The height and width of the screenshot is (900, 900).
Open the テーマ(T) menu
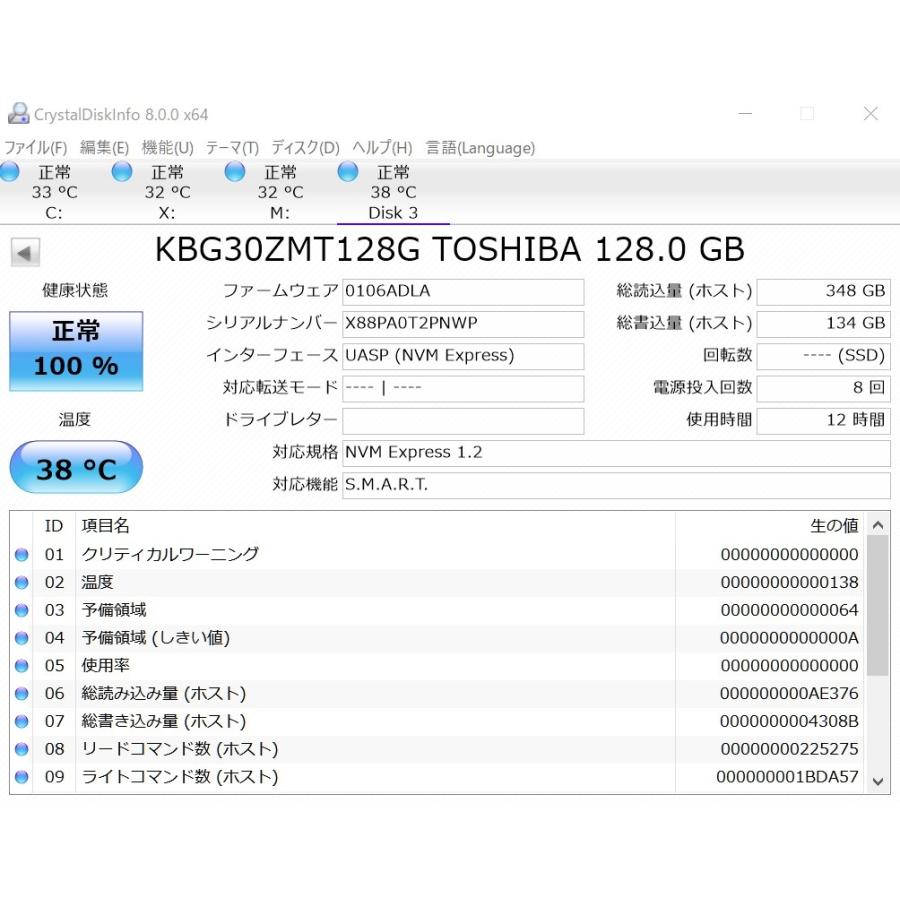click(x=232, y=147)
